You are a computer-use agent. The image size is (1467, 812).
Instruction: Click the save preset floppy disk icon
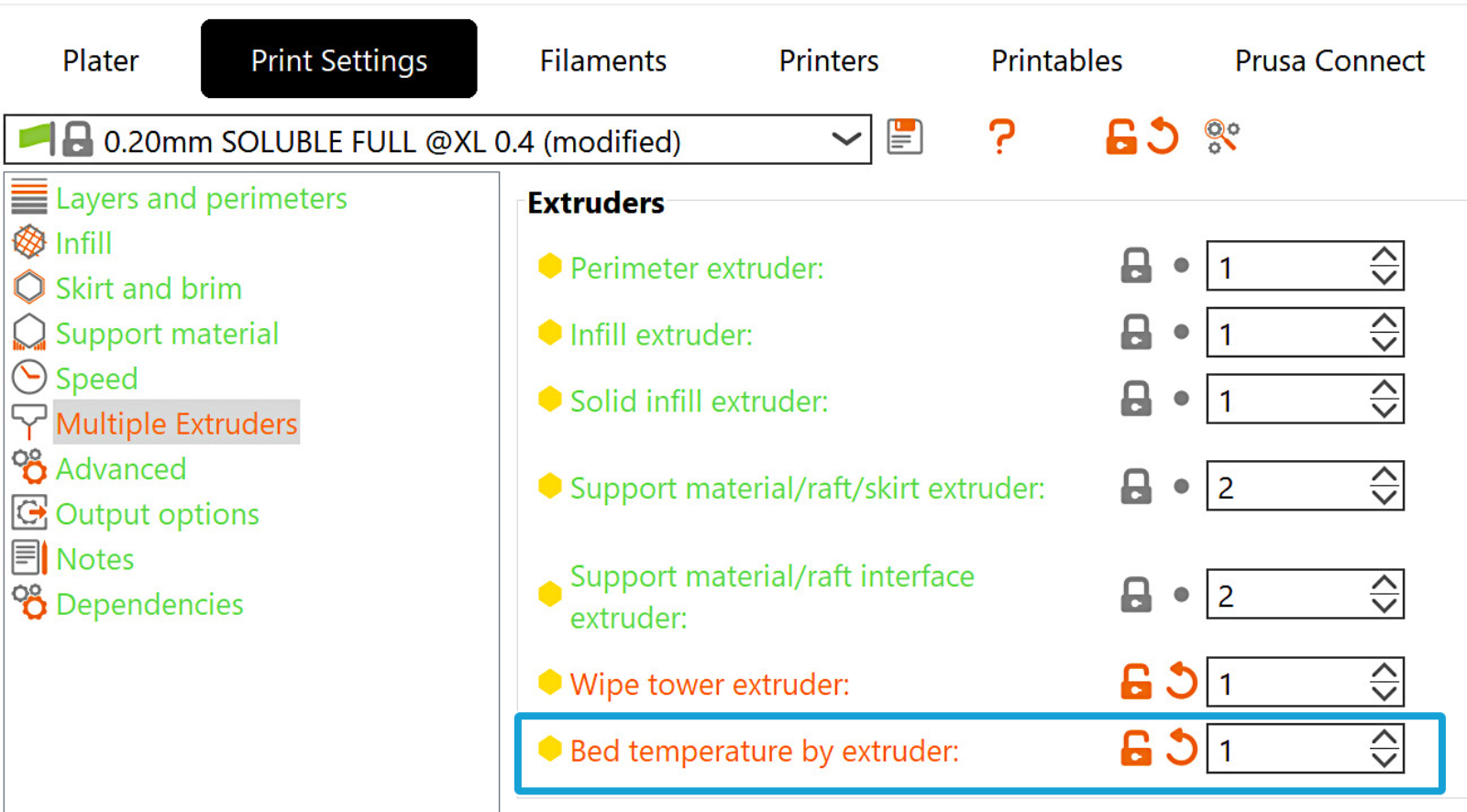coord(904,137)
